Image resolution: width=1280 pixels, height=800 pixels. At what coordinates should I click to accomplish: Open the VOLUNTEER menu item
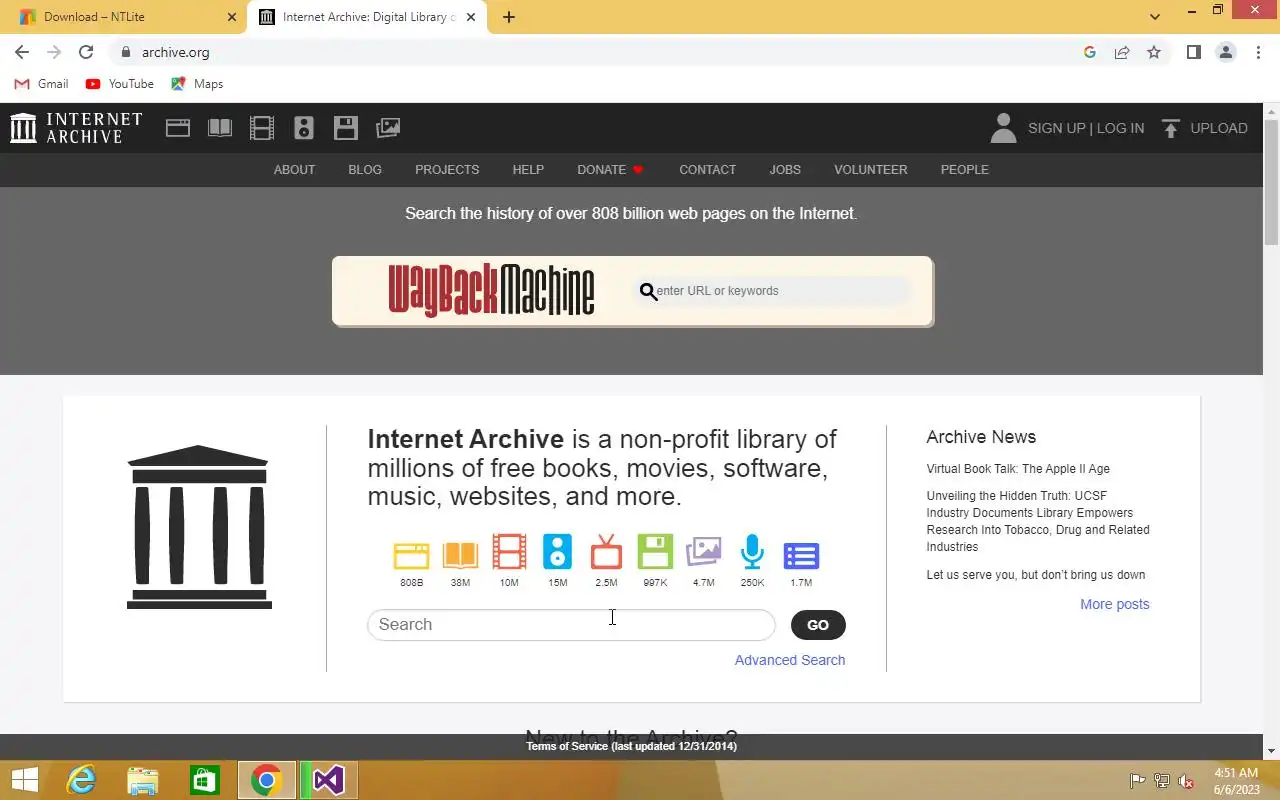tap(871, 170)
